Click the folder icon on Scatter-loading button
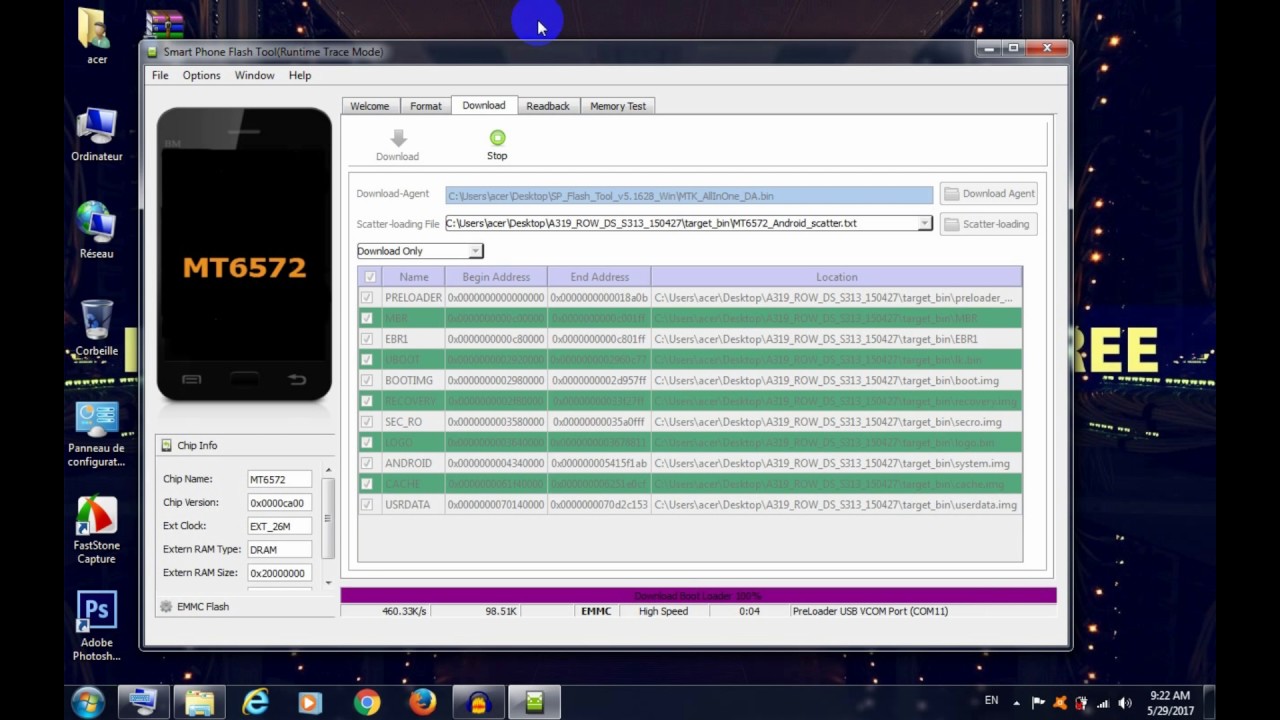Viewport: 1280px width, 720px height. coord(952,224)
